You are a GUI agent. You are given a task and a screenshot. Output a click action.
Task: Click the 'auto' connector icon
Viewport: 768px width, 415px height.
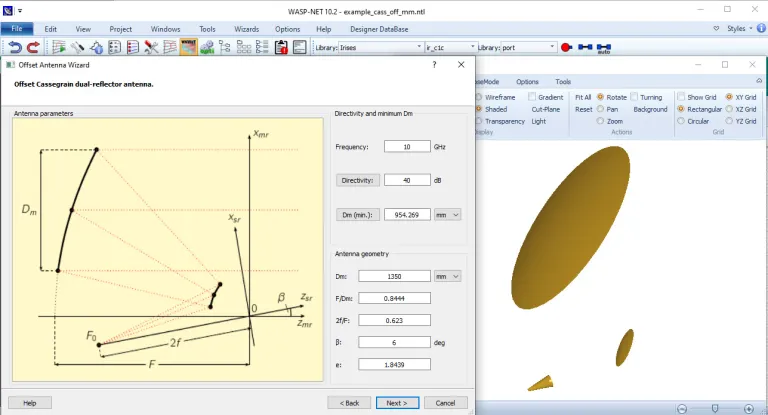tap(604, 48)
